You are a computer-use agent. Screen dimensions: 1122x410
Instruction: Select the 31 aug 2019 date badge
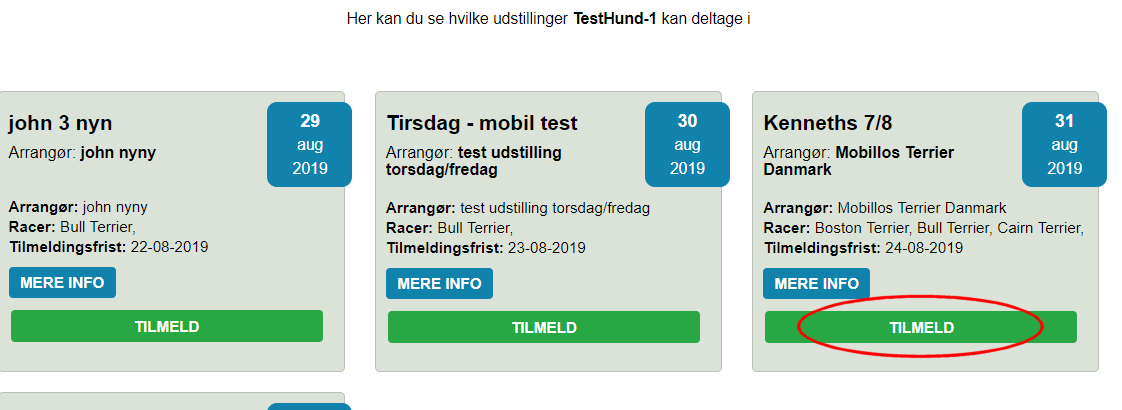[x=1064, y=145]
